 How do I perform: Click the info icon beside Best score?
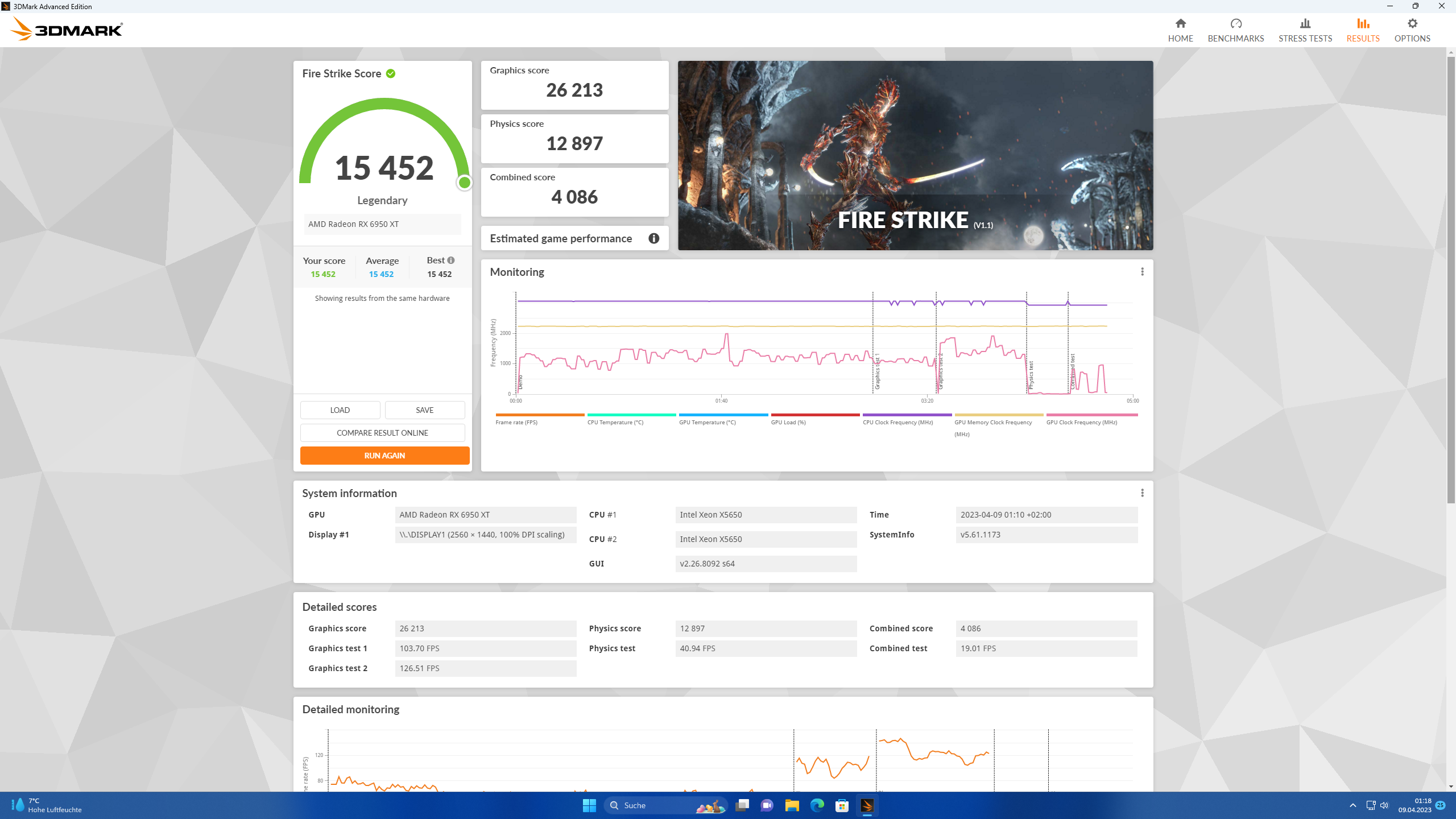(451, 260)
